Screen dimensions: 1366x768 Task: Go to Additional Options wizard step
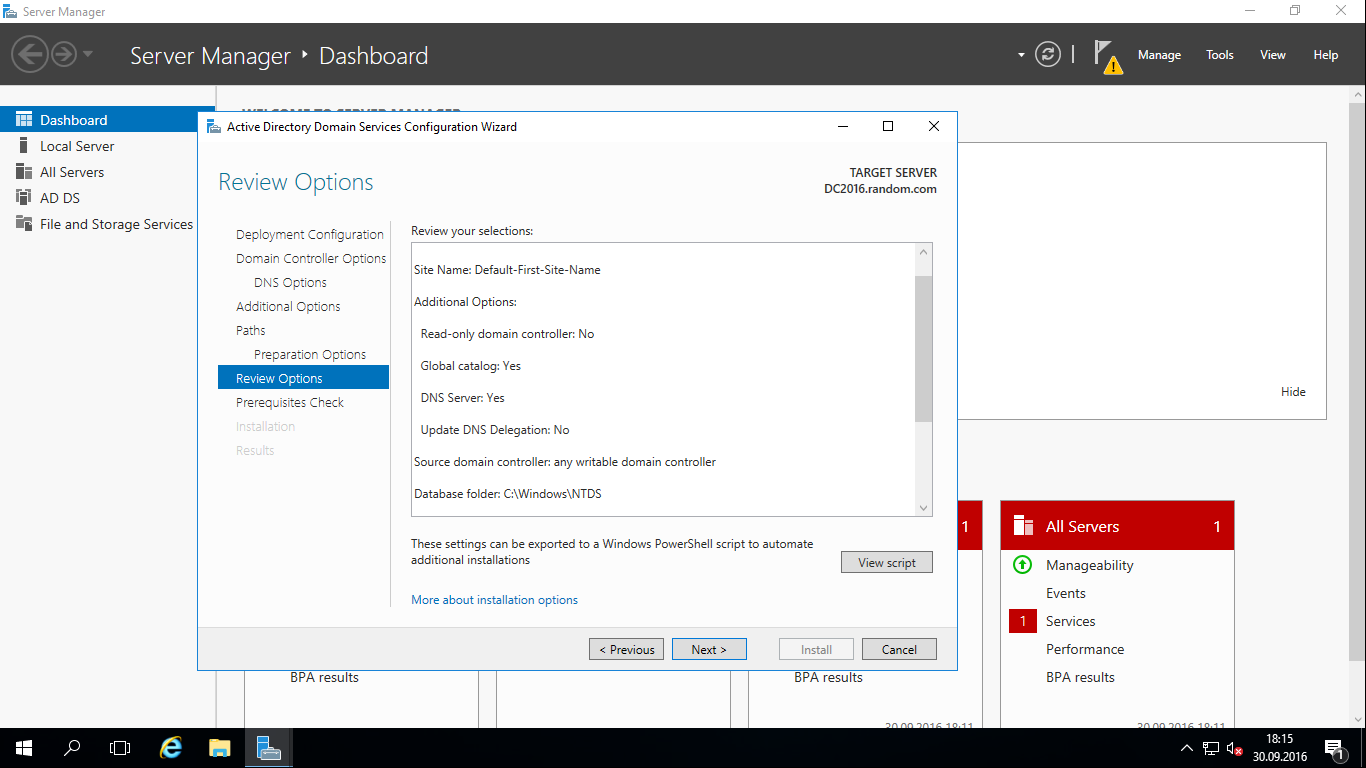click(288, 306)
